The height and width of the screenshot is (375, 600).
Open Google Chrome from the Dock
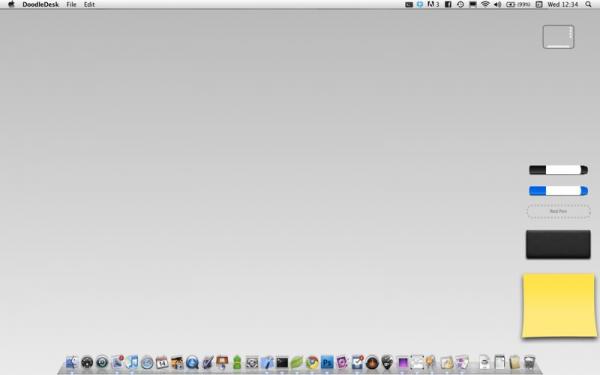point(312,362)
